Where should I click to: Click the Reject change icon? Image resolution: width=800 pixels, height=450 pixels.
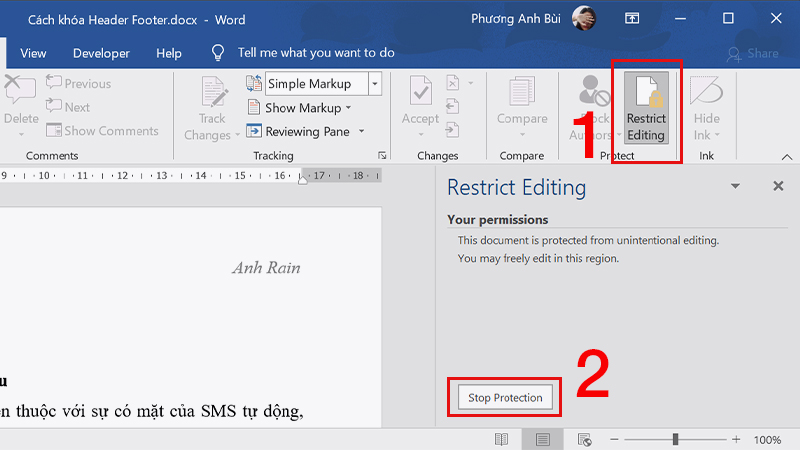tap(453, 83)
